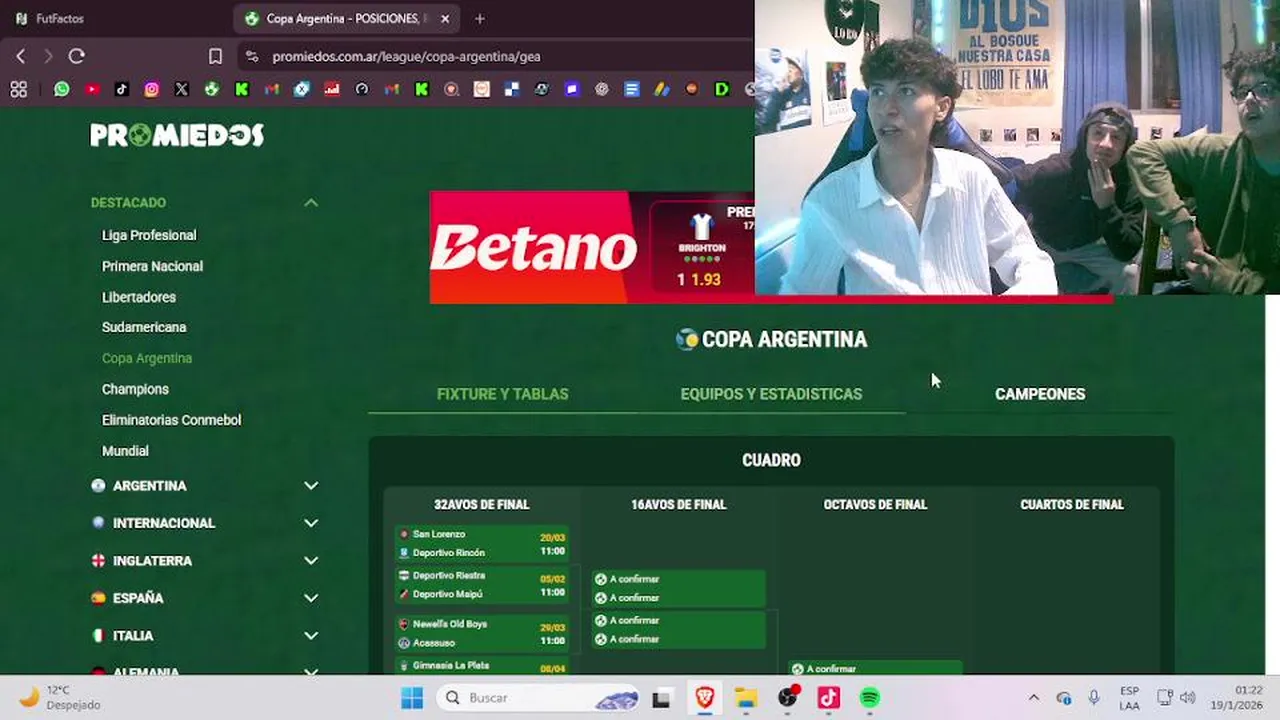View site information icon in address bar

tap(251, 57)
